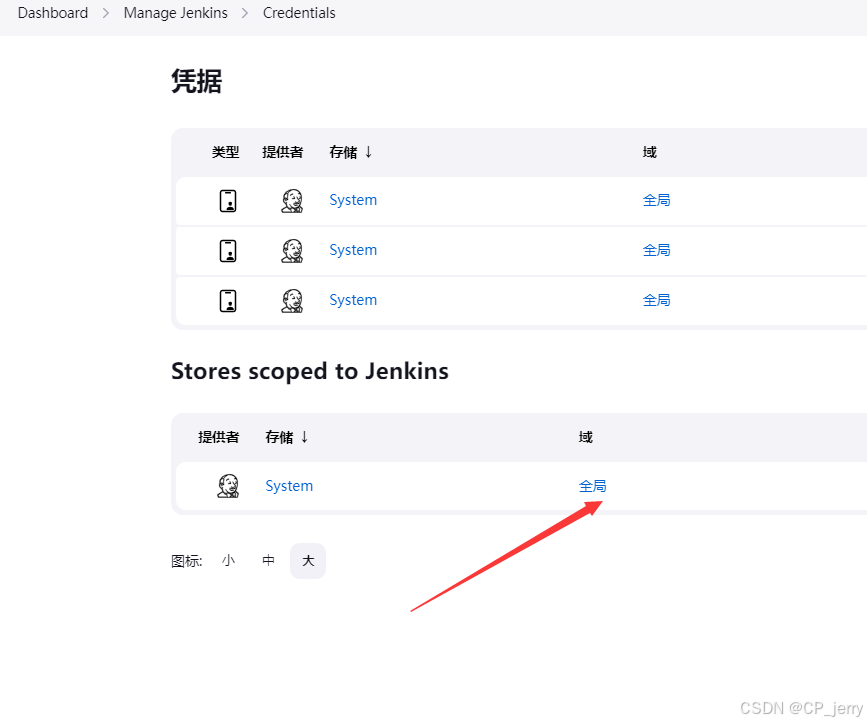Set icon size to 大 (large)

tap(308, 560)
